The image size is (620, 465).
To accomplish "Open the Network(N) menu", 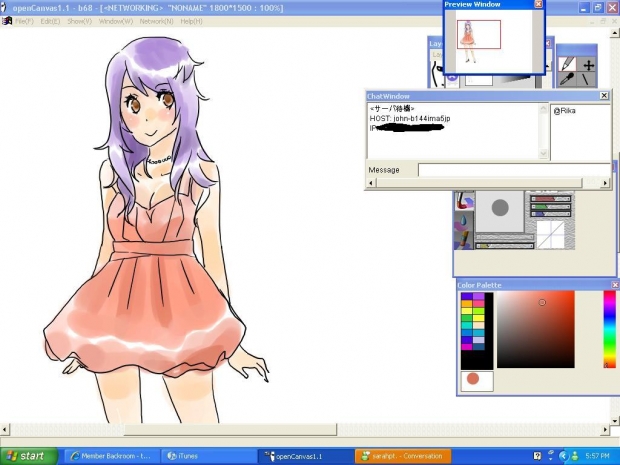I will coord(156,21).
